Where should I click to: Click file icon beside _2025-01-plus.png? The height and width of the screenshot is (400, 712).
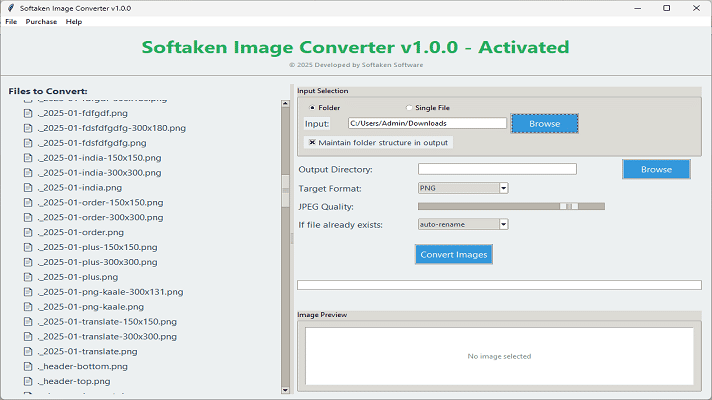28,277
